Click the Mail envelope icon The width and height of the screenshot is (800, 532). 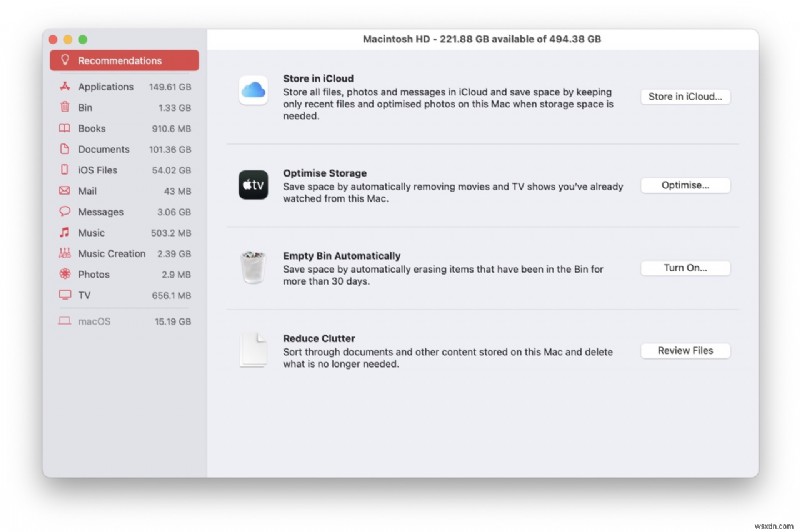[x=65, y=191]
